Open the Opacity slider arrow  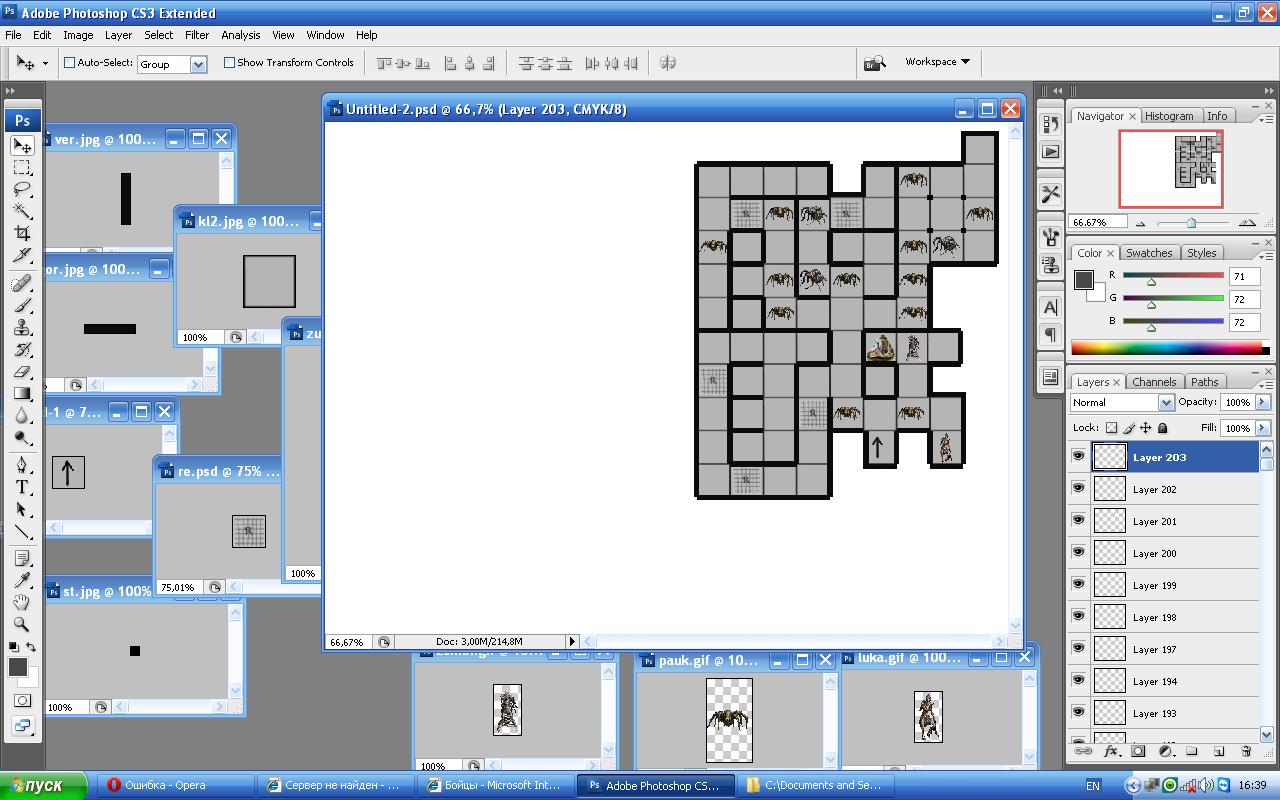[1262, 402]
